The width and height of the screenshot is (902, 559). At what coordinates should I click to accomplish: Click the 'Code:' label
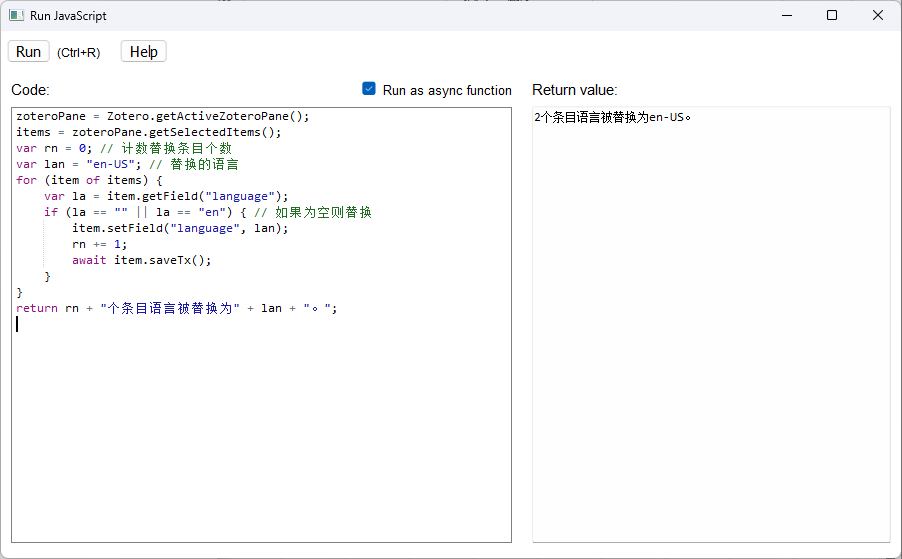[30, 90]
